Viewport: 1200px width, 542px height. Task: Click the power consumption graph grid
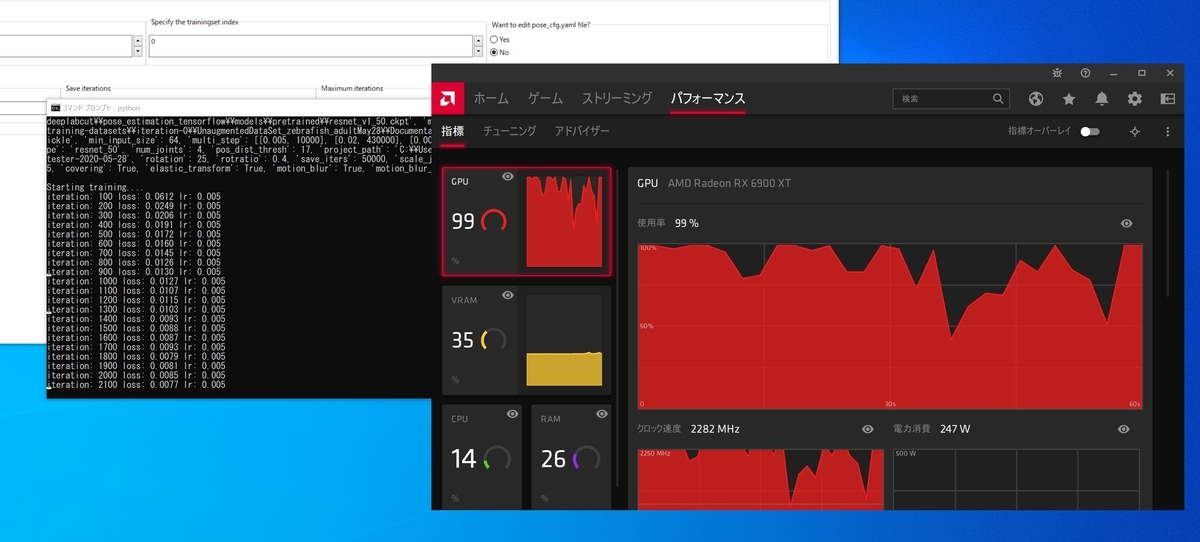tap(1017, 479)
